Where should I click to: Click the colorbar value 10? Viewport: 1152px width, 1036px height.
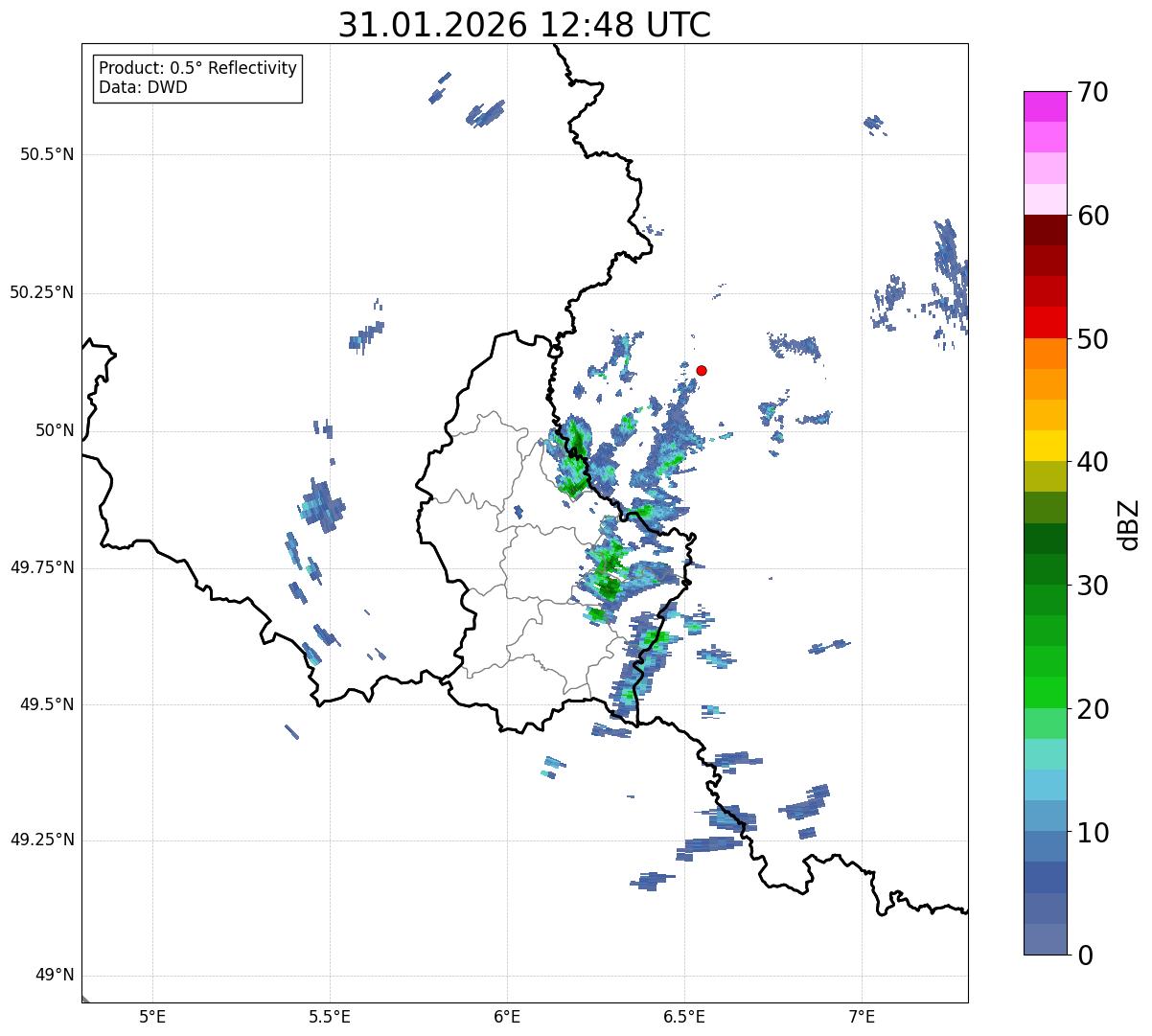(x=1094, y=833)
